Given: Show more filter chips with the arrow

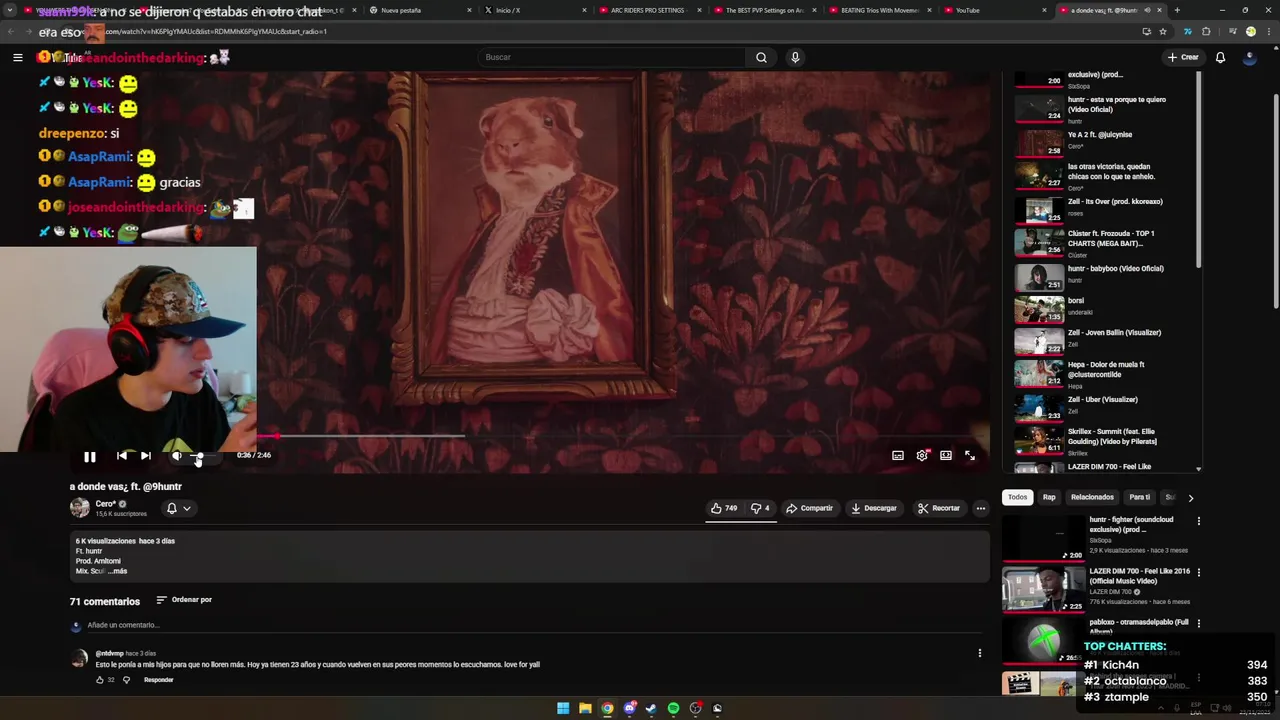Looking at the screenshot, I should tap(1190, 497).
